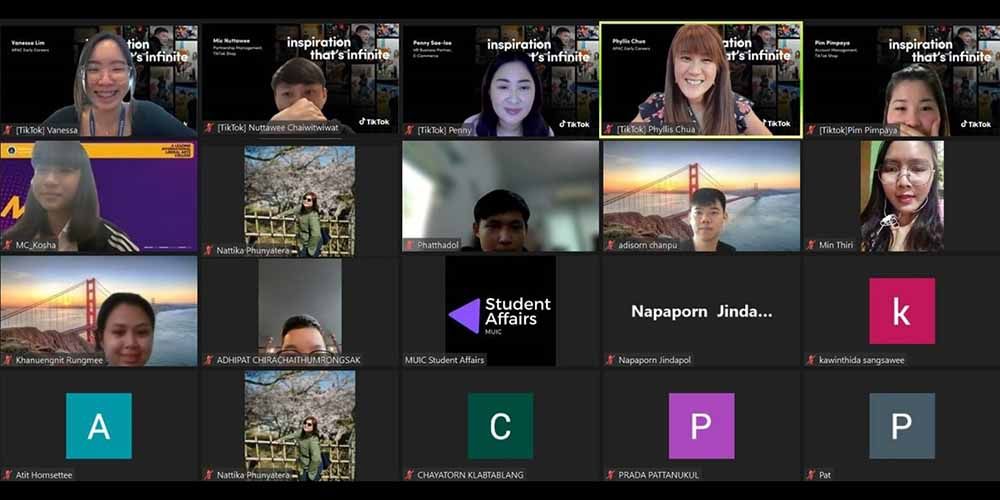Select Khanuengnit Rungmee's video tile
This screenshot has width=1000, height=500.
pos(99,310)
